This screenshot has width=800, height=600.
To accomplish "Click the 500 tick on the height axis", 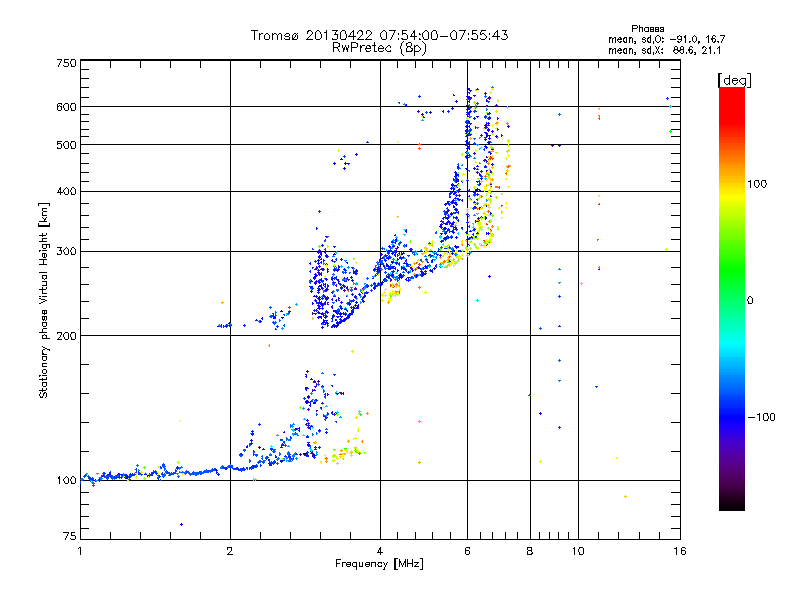I will [x=66, y=145].
